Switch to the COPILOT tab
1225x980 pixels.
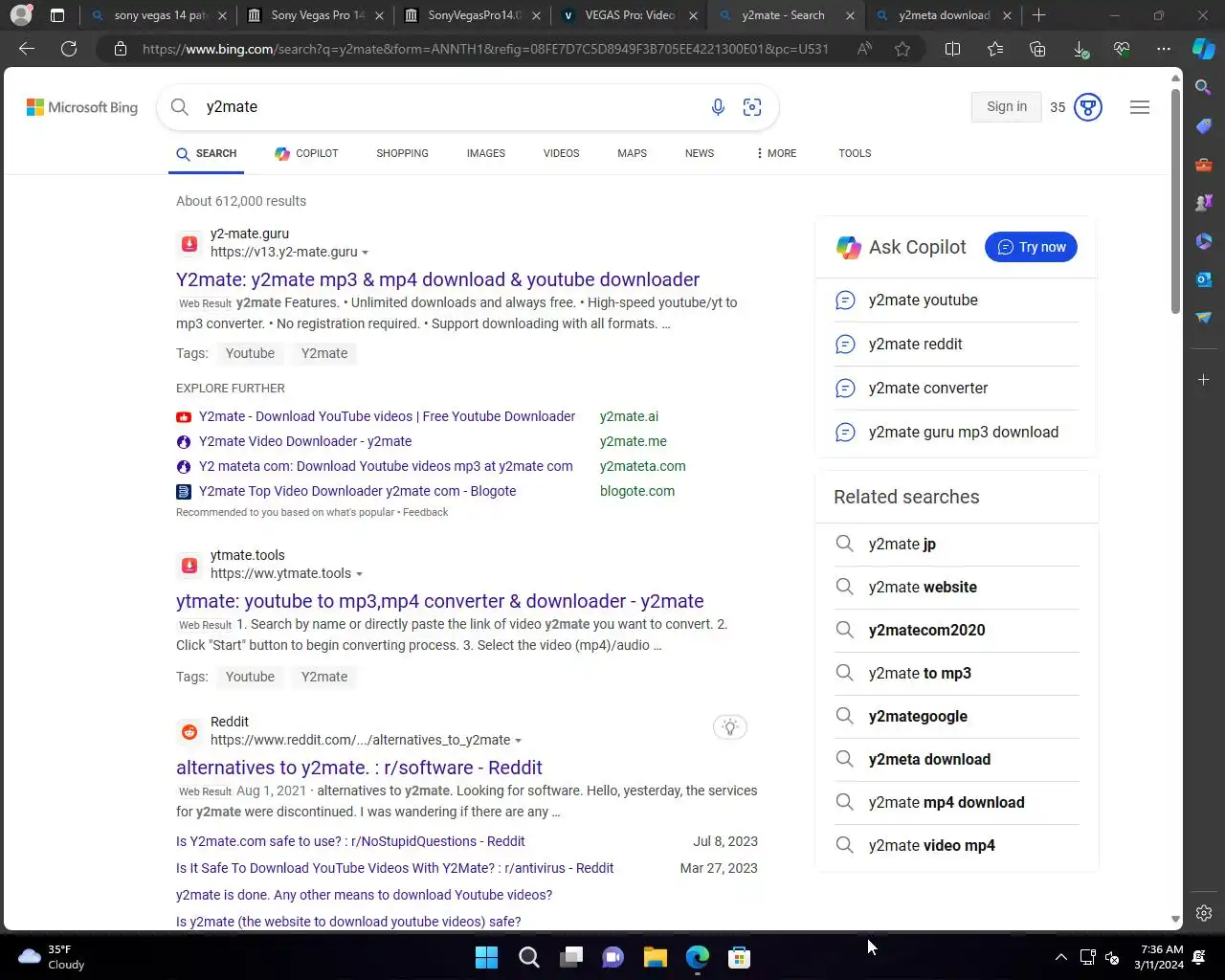[306, 153]
